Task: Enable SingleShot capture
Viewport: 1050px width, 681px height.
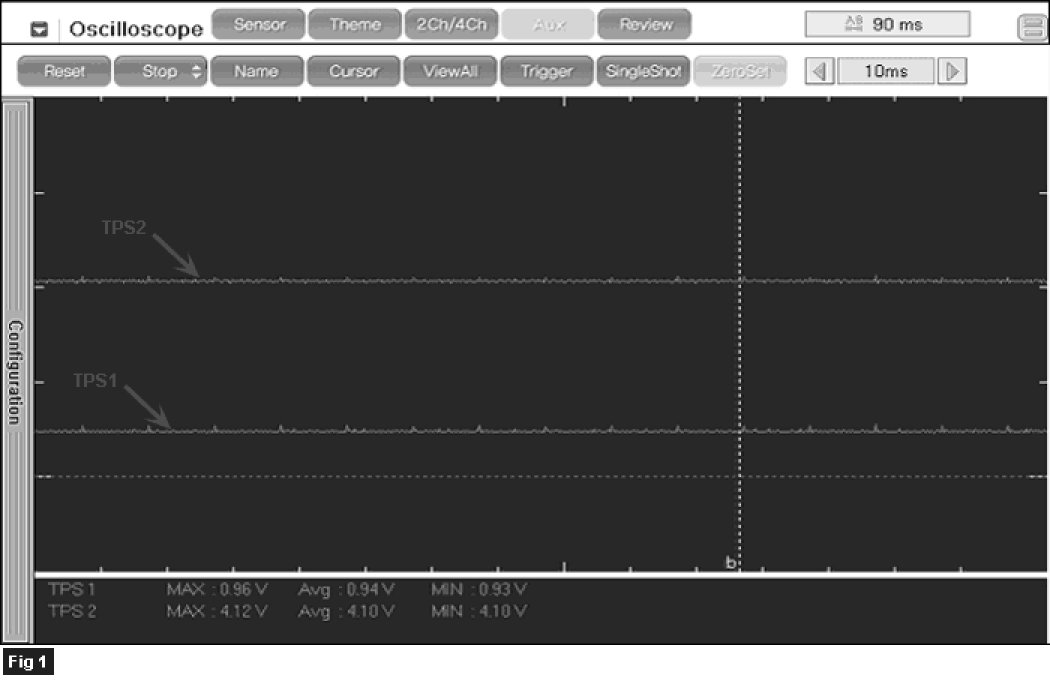Action: (643, 71)
